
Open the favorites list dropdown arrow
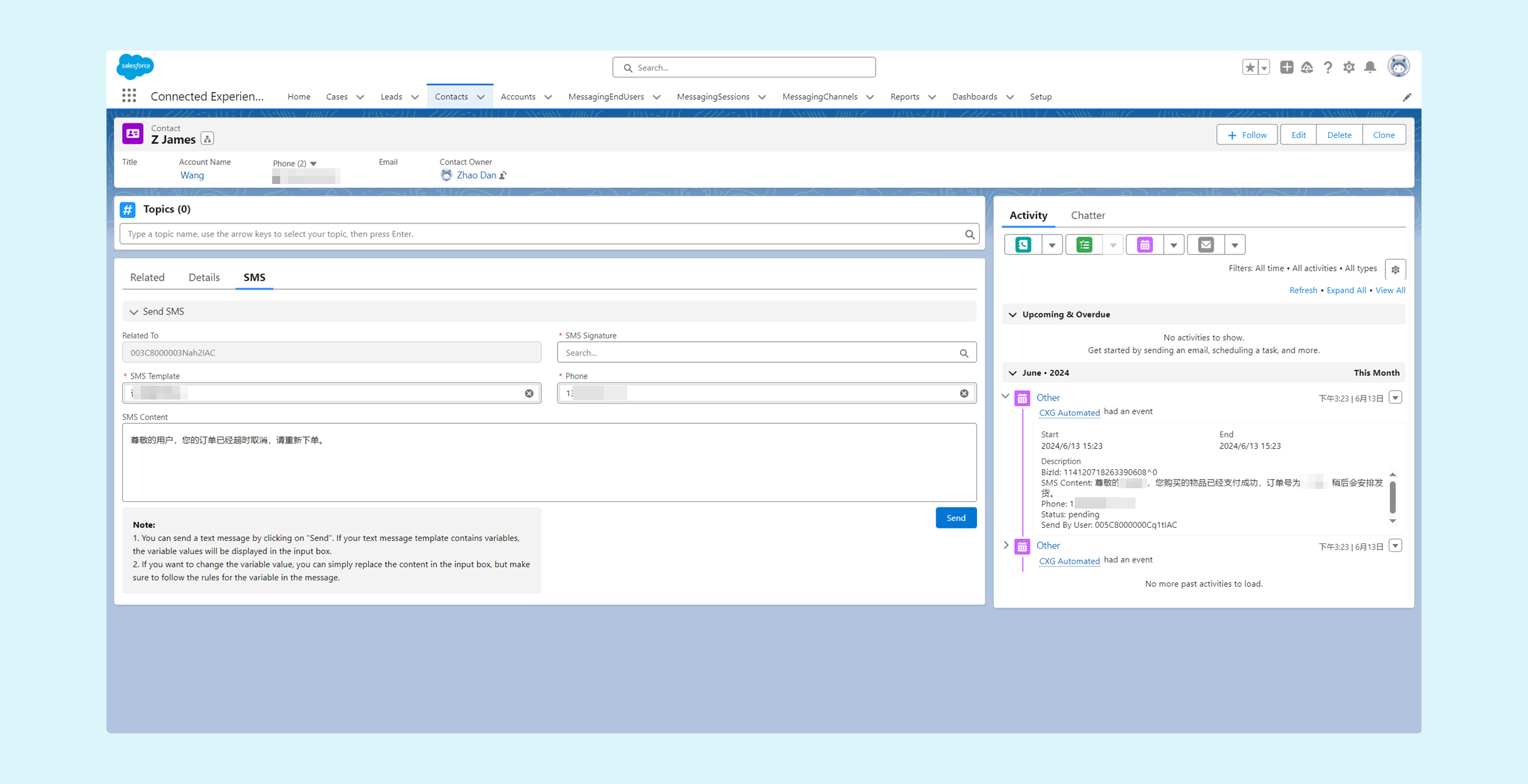pyautogui.click(x=1264, y=67)
